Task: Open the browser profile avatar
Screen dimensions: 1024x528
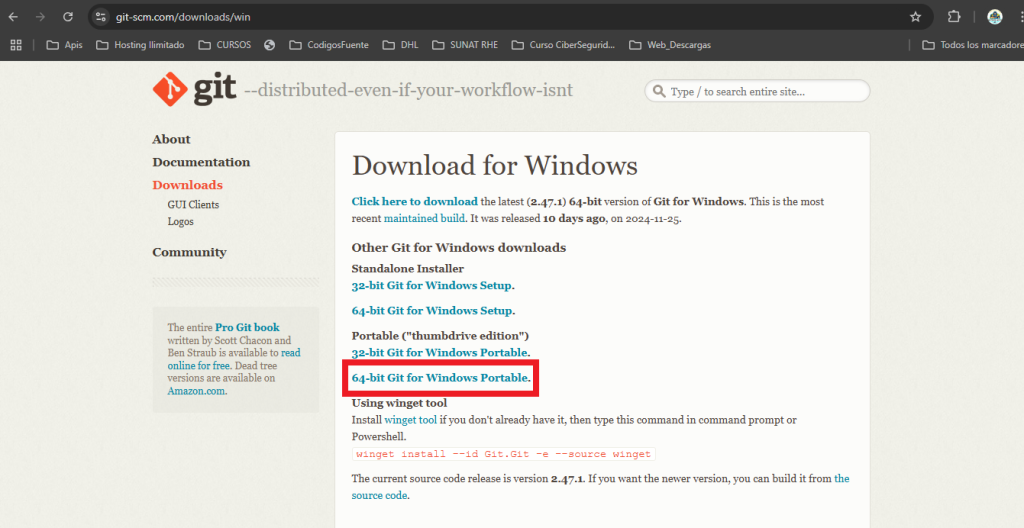Action: point(995,17)
